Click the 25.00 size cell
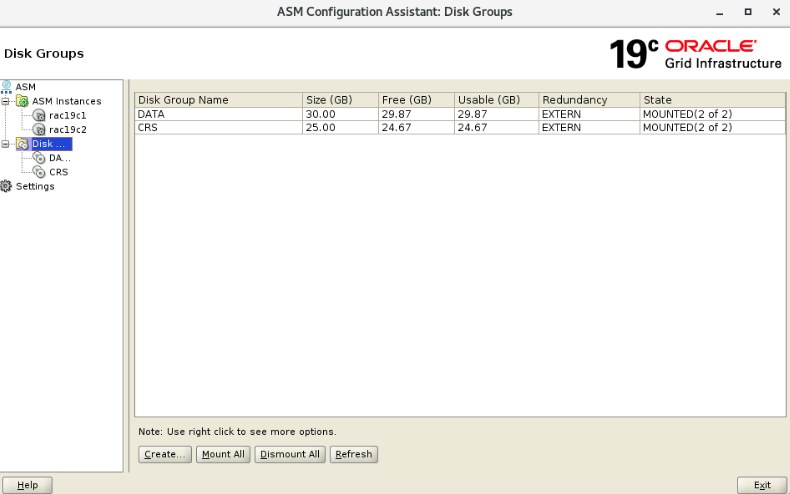The width and height of the screenshot is (790, 494). click(x=340, y=128)
